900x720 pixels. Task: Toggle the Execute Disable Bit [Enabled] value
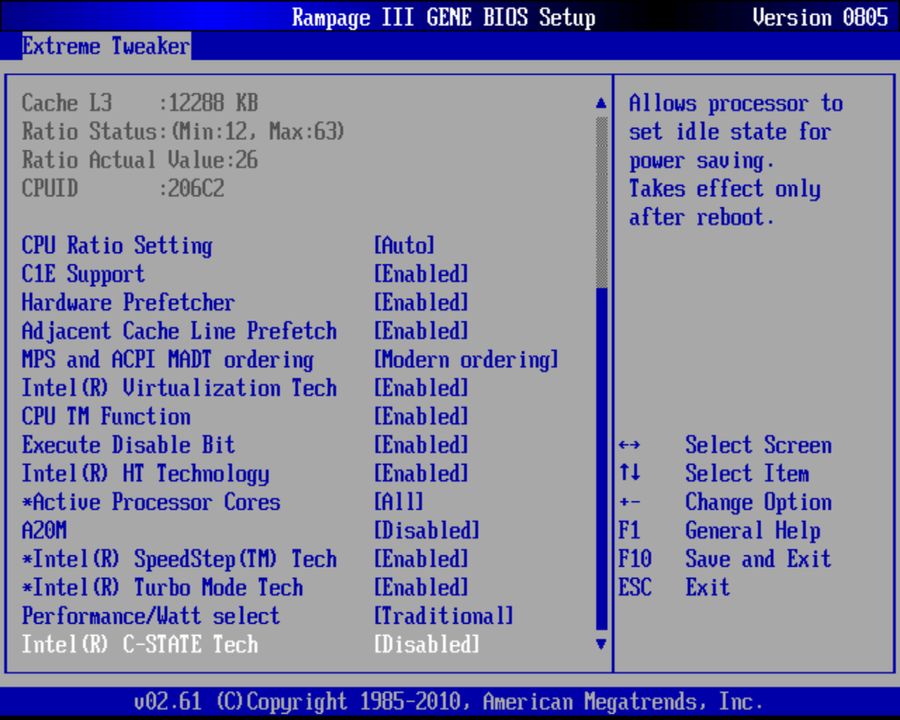(x=421, y=445)
